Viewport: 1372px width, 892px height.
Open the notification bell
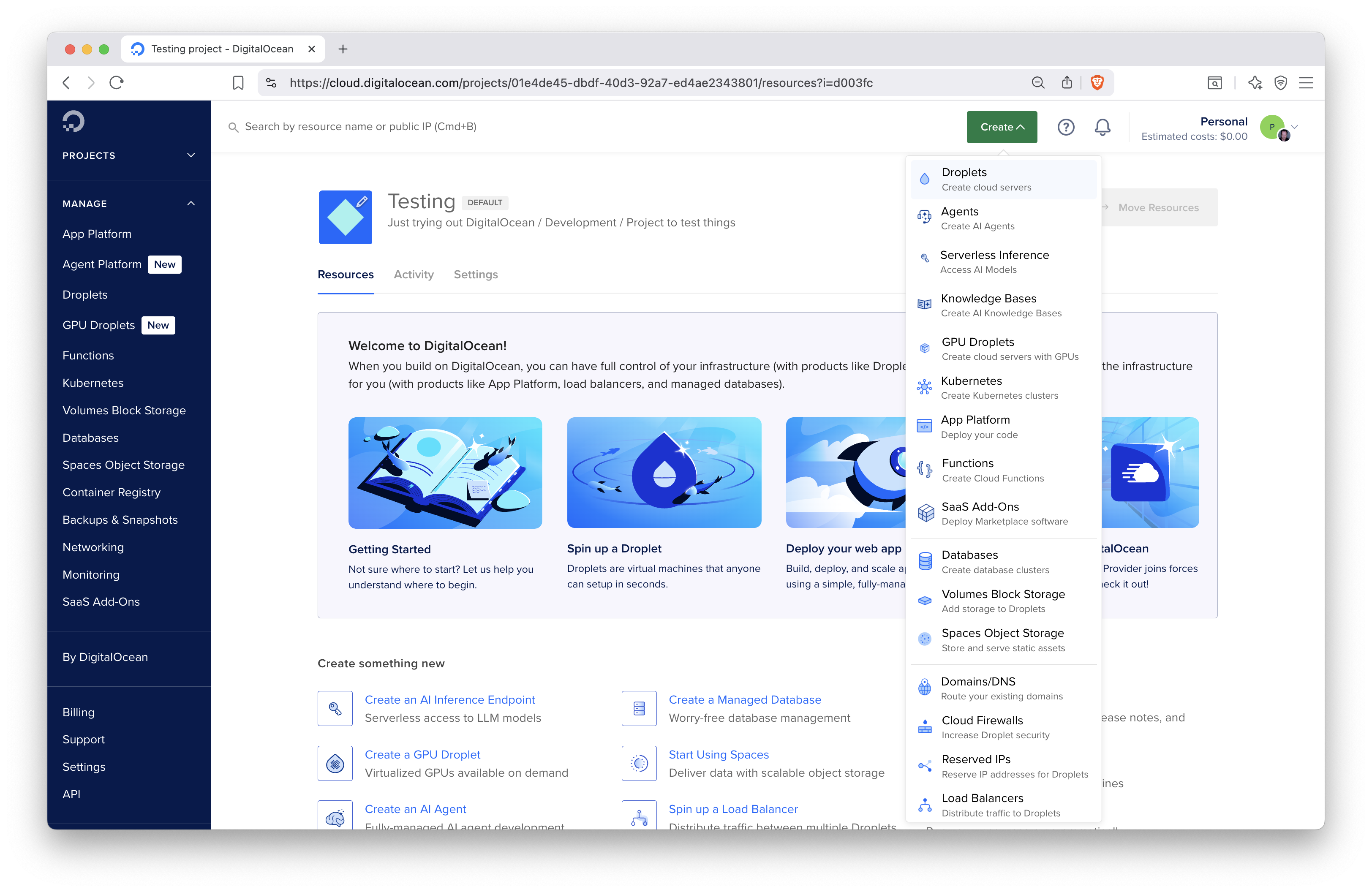click(x=1102, y=127)
